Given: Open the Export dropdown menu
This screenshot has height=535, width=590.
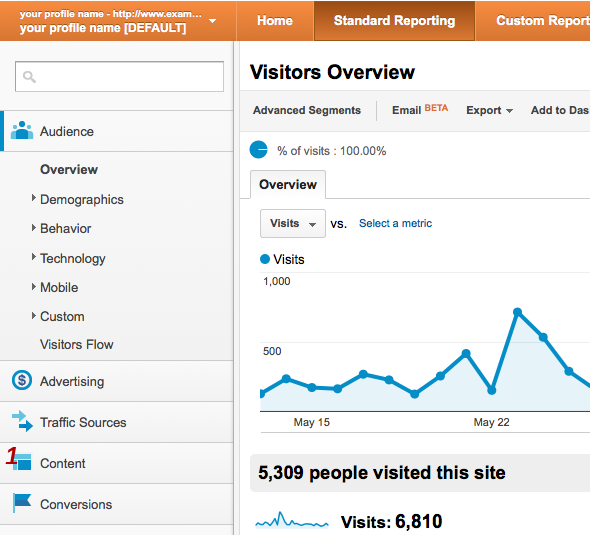Looking at the screenshot, I should [x=489, y=110].
